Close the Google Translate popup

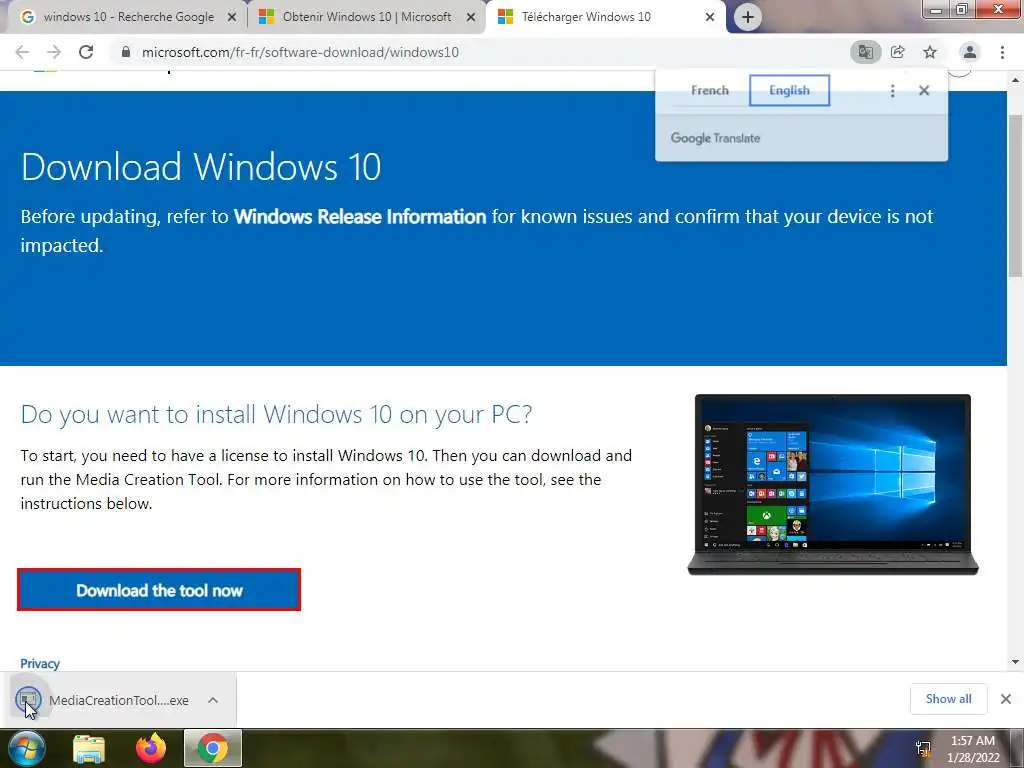(923, 91)
